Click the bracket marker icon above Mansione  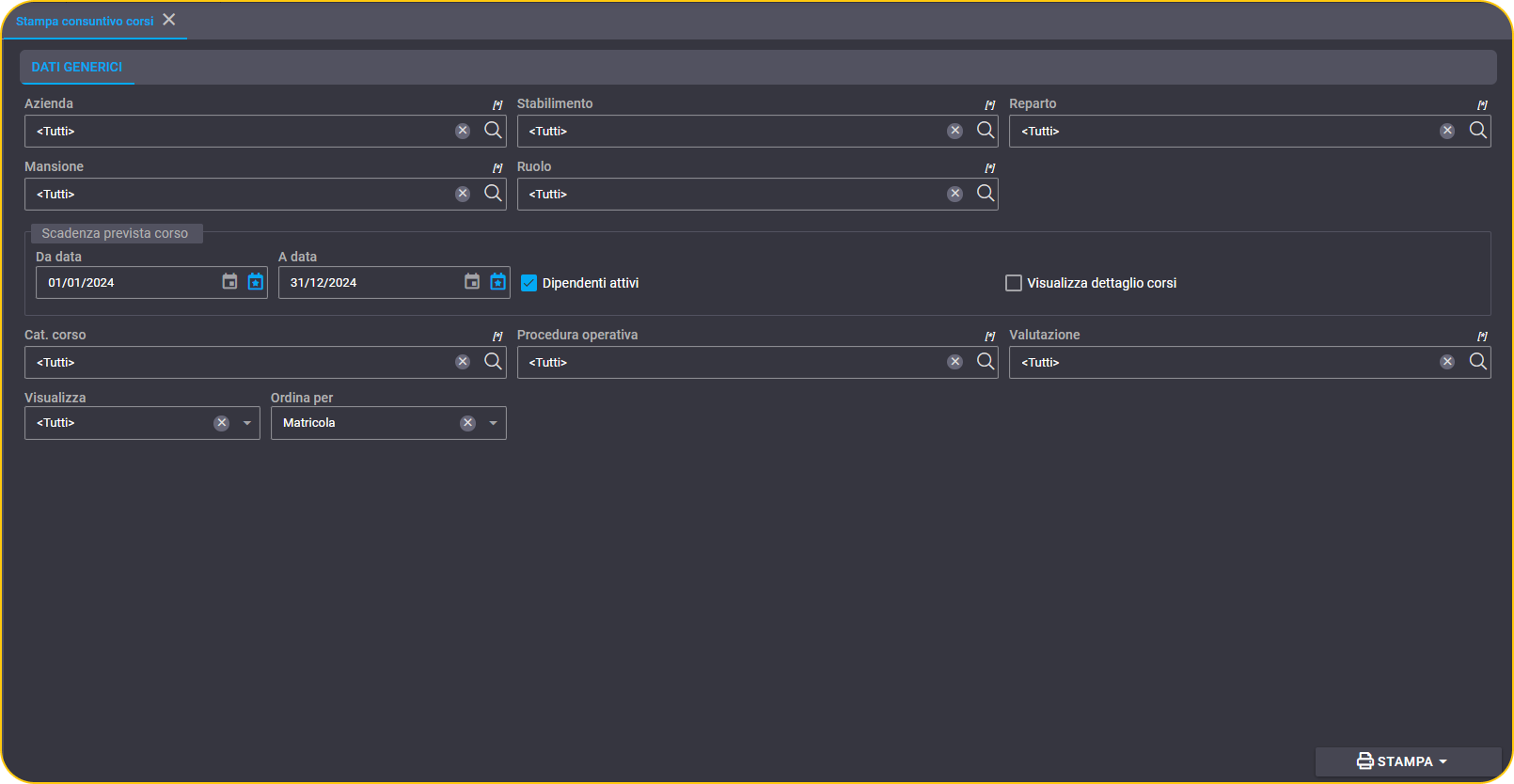[x=497, y=167]
